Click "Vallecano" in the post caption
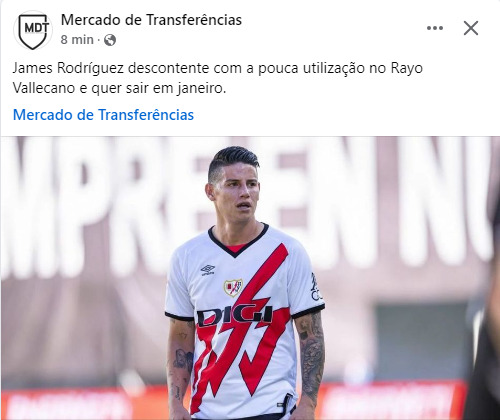This screenshot has width=500, height=420. pyautogui.click(x=44, y=89)
